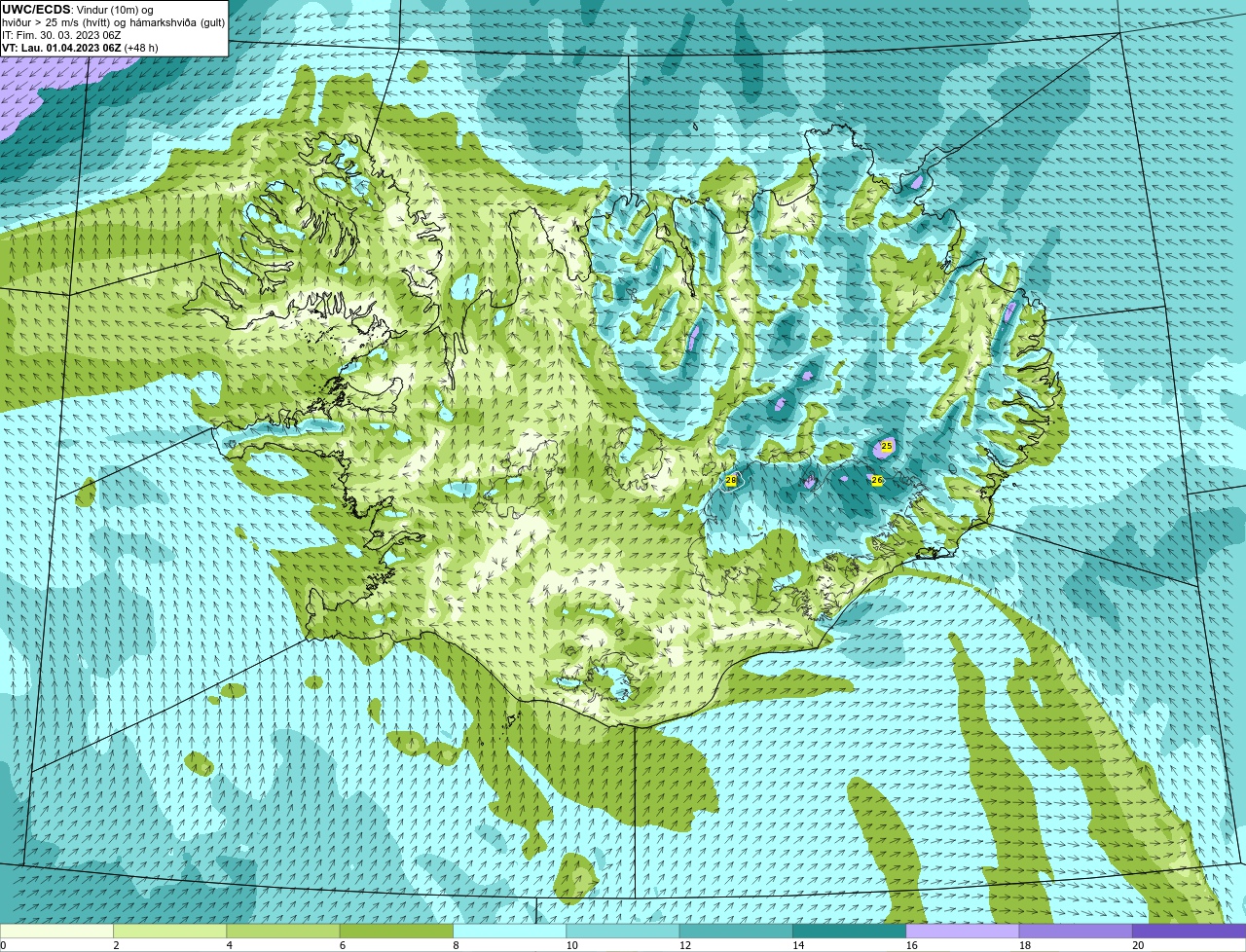Click the scale tick label 8

click(x=456, y=945)
